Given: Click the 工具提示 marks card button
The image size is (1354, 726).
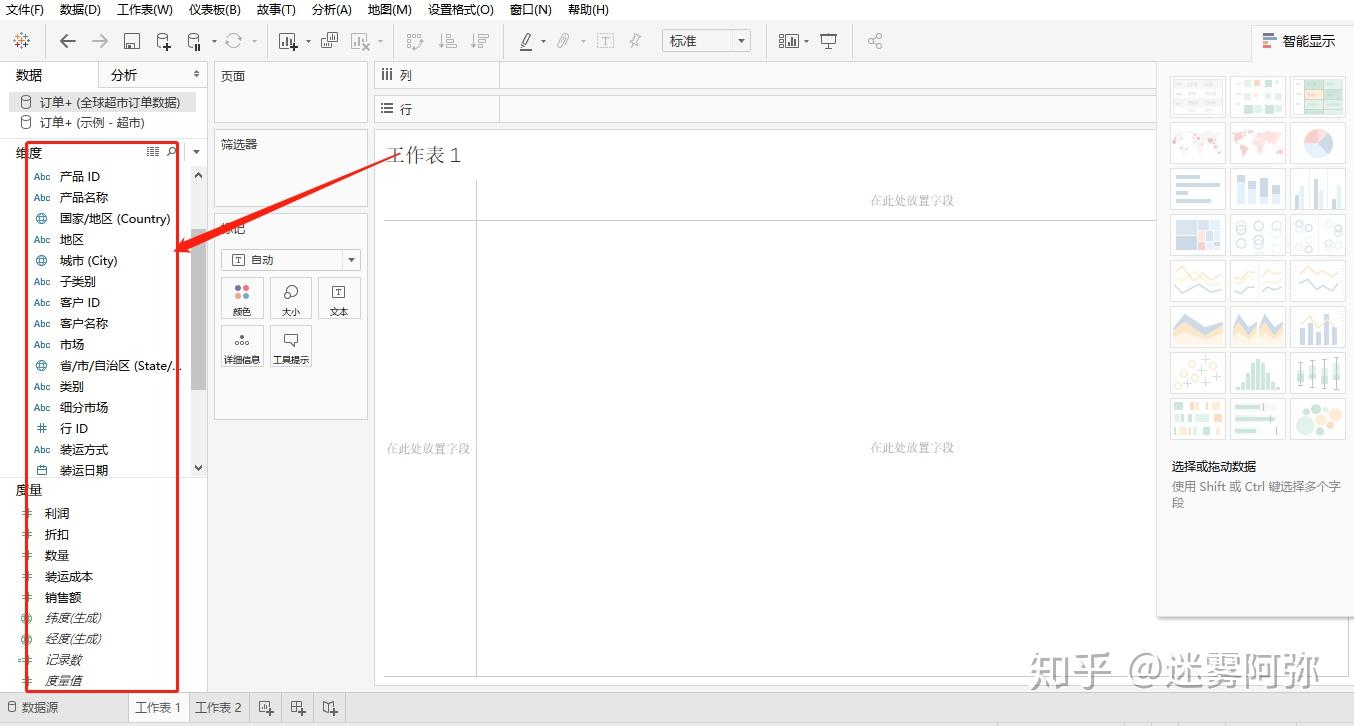Looking at the screenshot, I should click(x=291, y=346).
